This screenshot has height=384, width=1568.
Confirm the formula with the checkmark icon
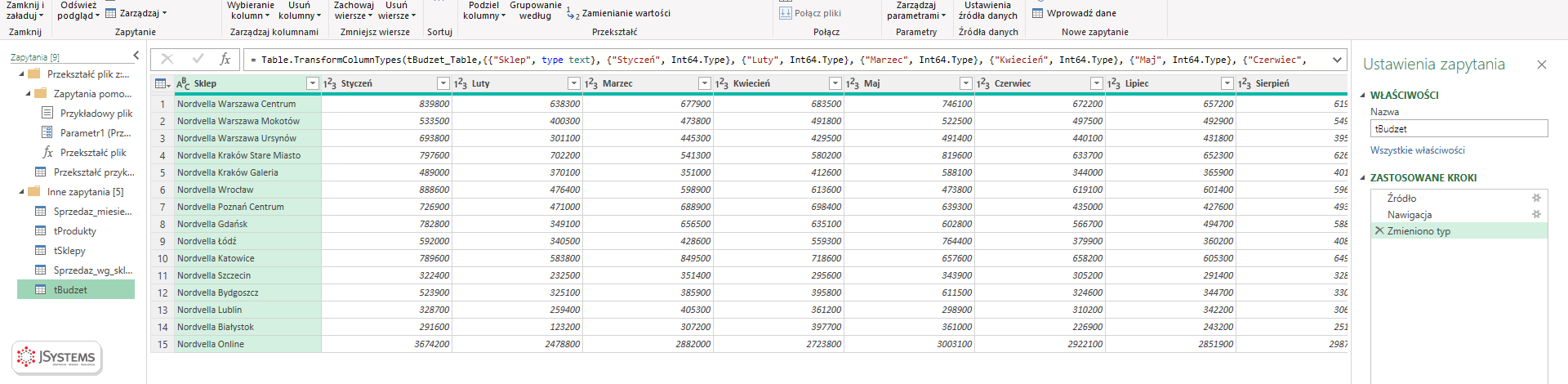[x=198, y=59]
